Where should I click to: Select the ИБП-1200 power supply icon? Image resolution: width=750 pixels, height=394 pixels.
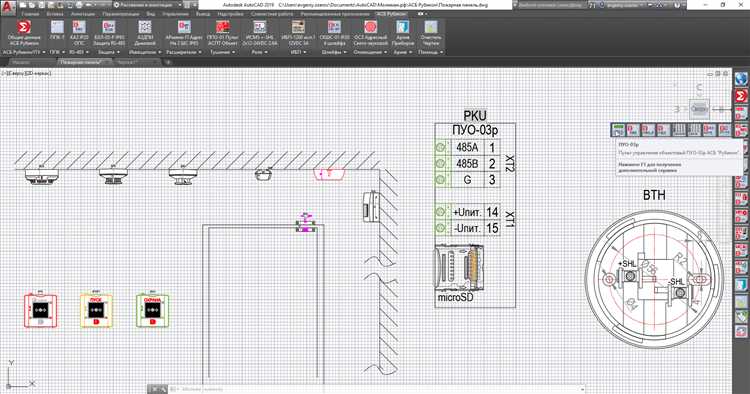click(x=298, y=33)
